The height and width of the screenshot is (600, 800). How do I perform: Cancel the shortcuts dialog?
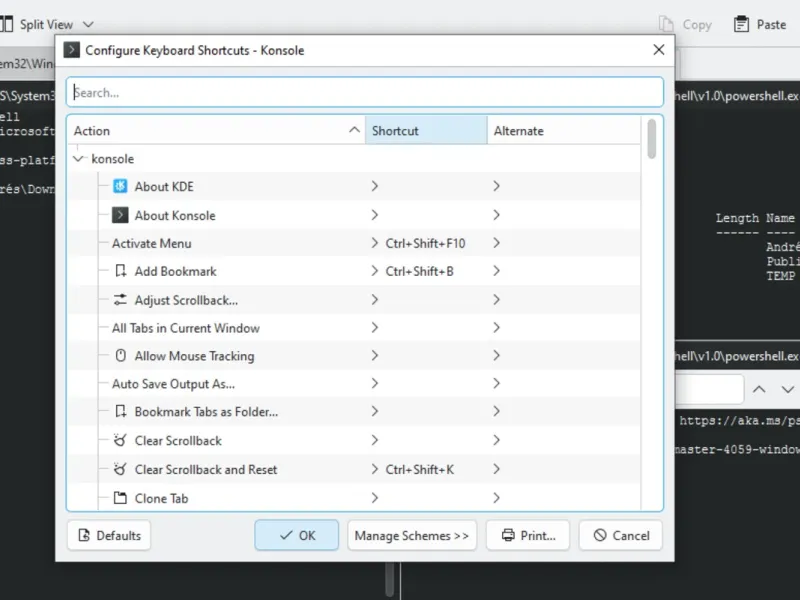pos(620,535)
